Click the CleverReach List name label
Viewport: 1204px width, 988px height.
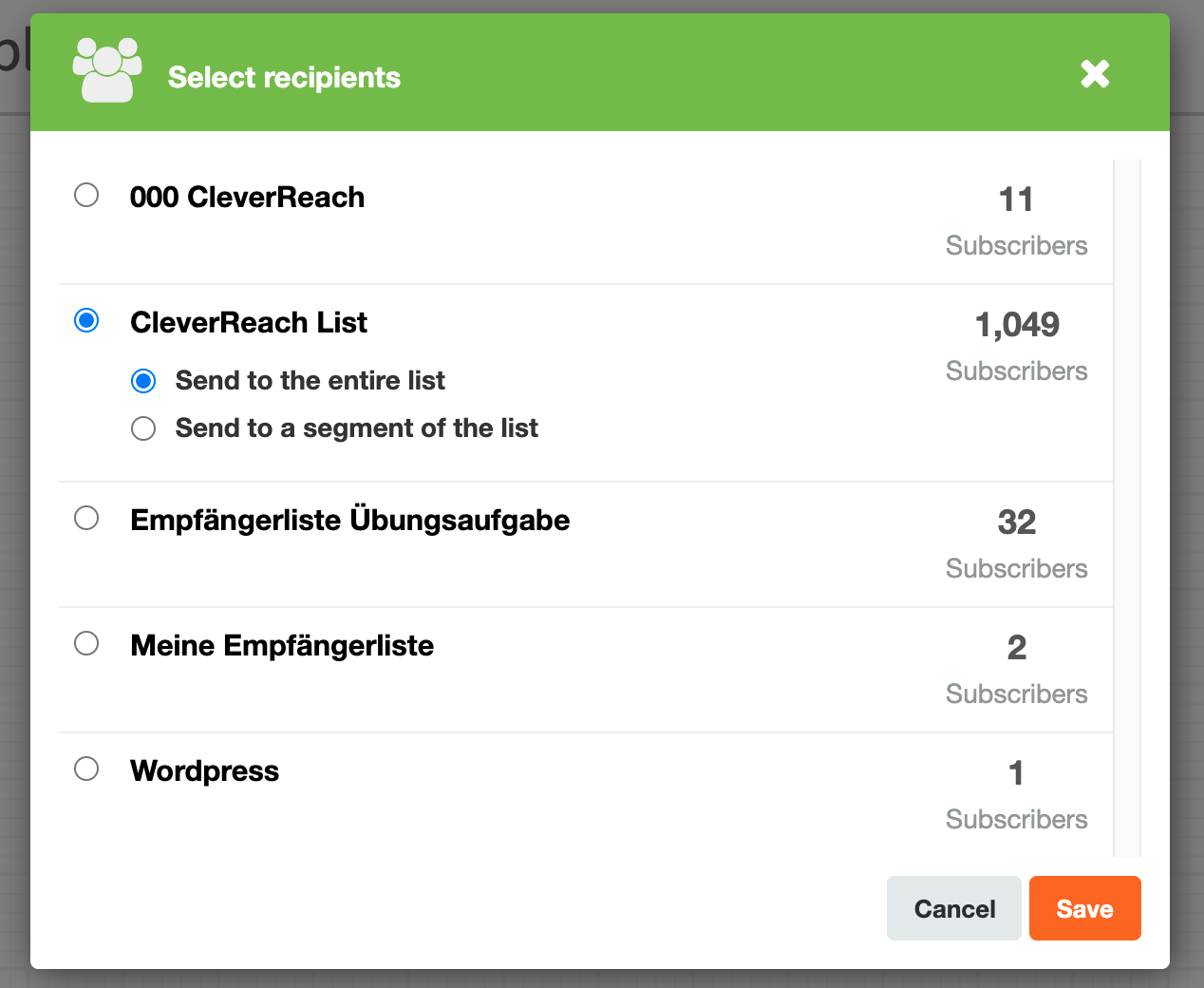[x=249, y=322]
